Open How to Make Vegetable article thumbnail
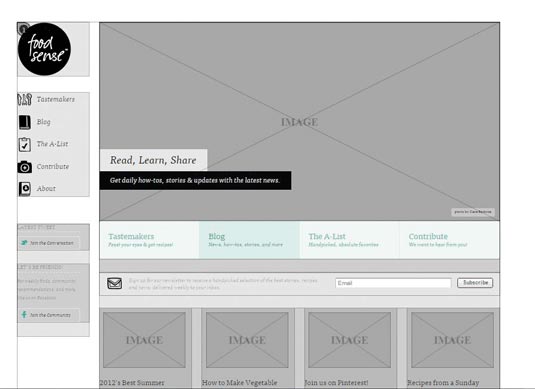 pyautogui.click(x=247, y=340)
